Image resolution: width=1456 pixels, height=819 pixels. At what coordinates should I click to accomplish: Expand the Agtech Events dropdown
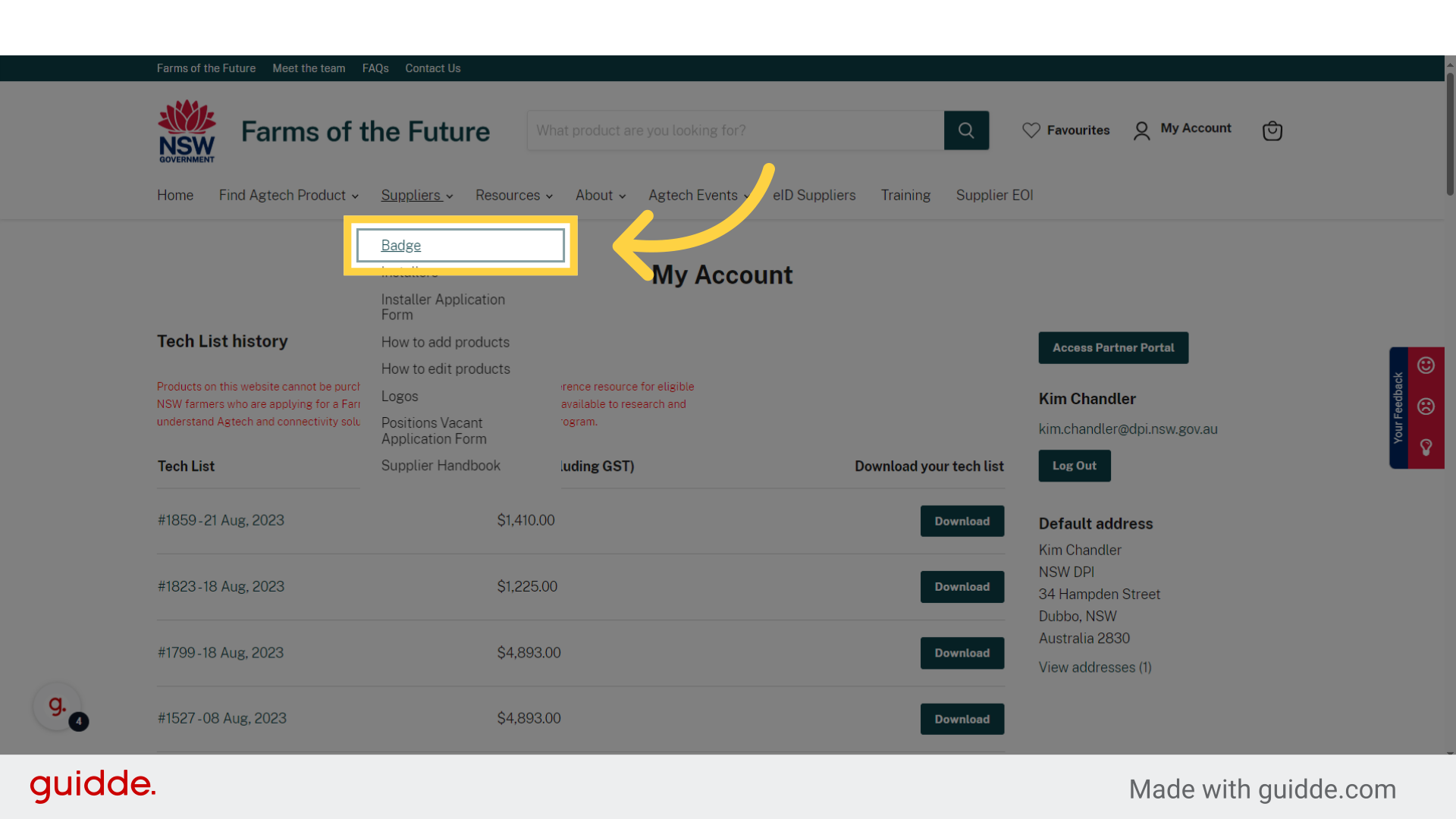(698, 195)
